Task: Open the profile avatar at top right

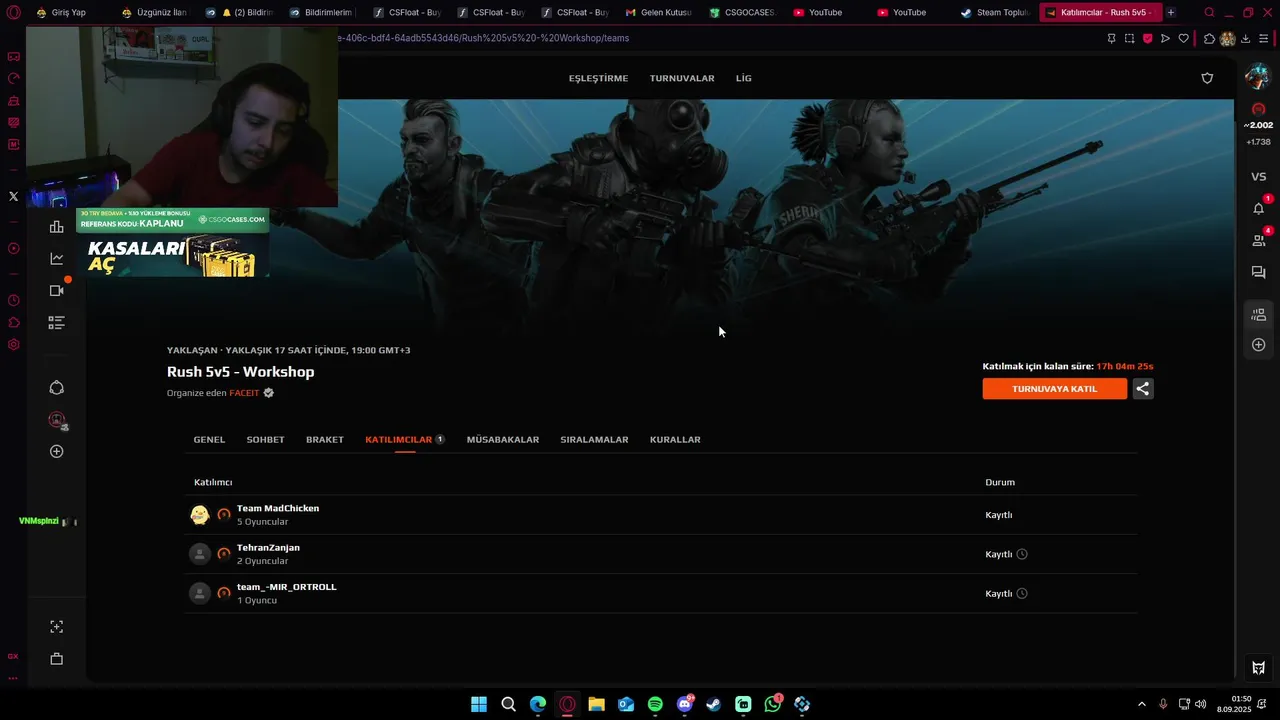Action: [1257, 77]
